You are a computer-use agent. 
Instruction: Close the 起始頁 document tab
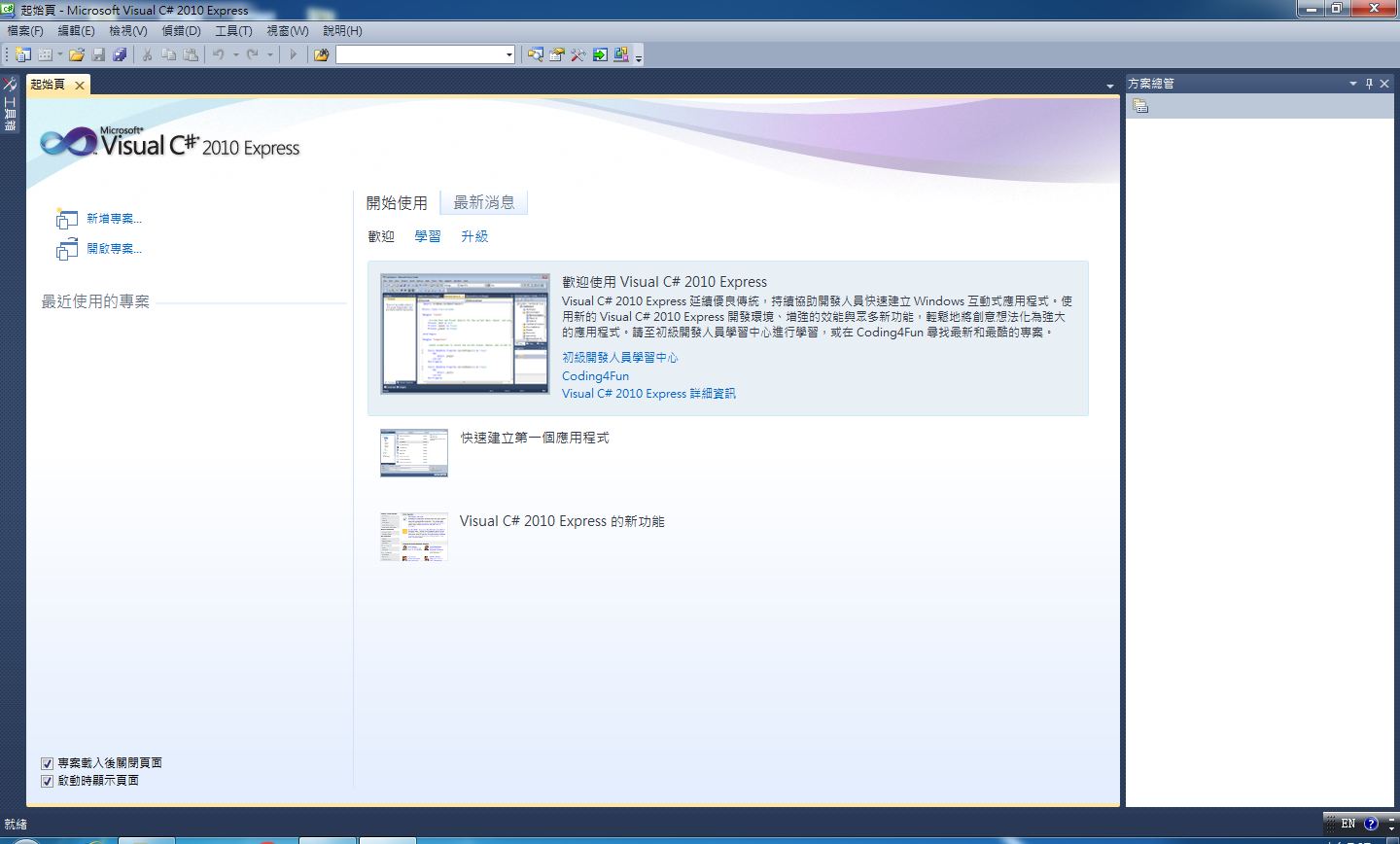[80, 86]
